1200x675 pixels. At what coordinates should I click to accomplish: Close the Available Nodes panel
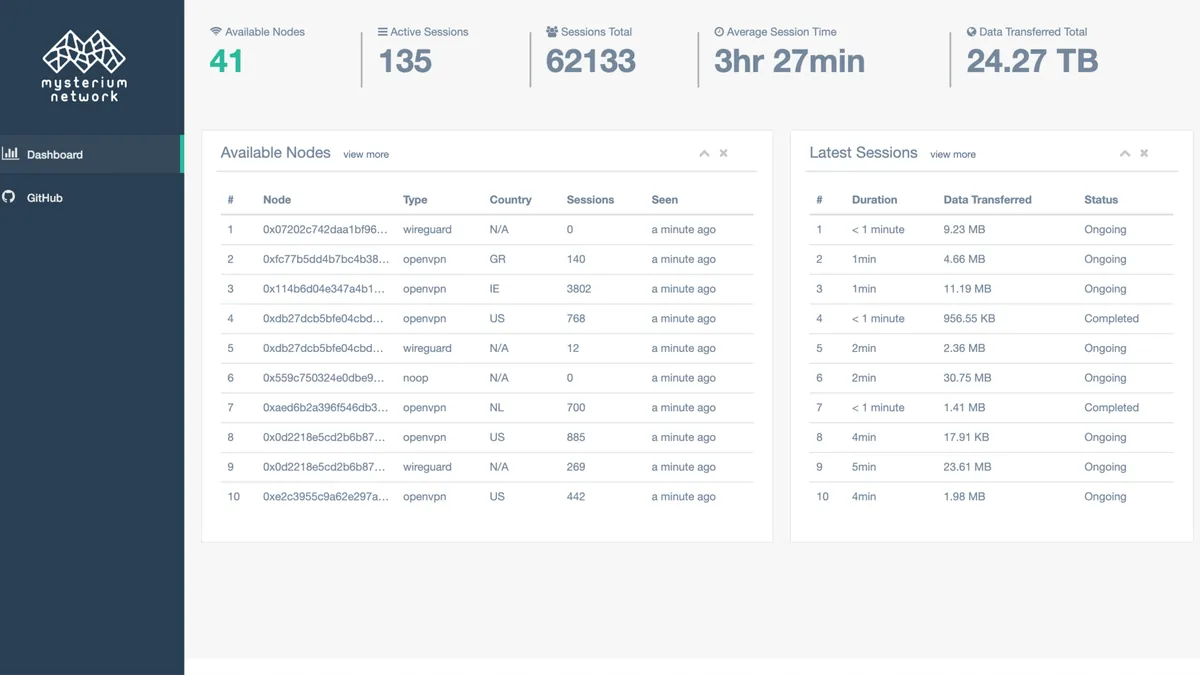click(724, 153)
